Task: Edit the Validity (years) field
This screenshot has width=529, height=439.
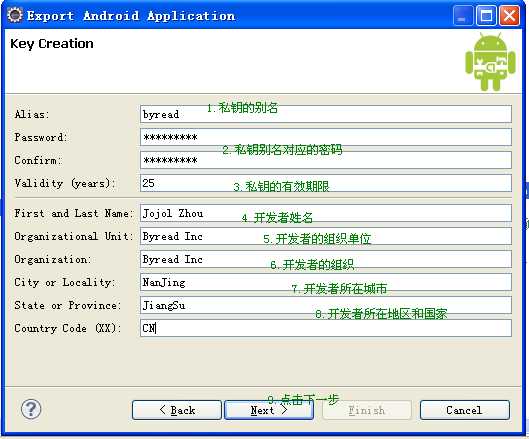Action: tap(326, 183)
